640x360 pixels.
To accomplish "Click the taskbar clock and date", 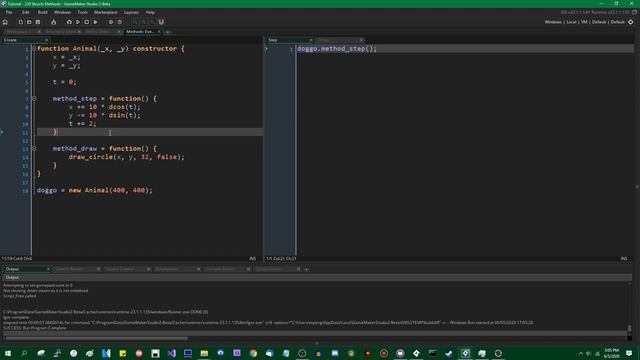I will (611, 353).
